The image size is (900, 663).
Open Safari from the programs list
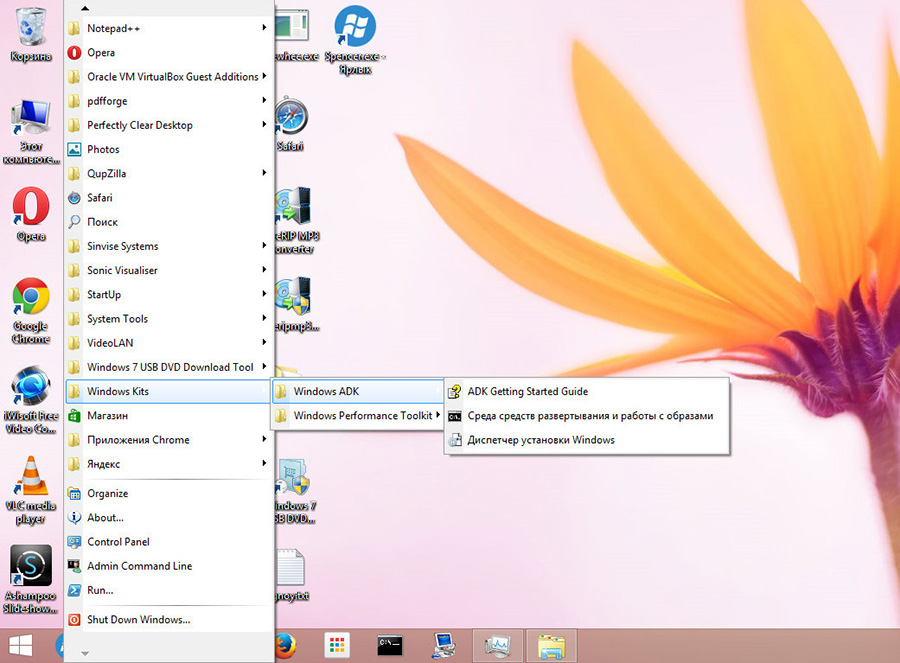[169, 197]
